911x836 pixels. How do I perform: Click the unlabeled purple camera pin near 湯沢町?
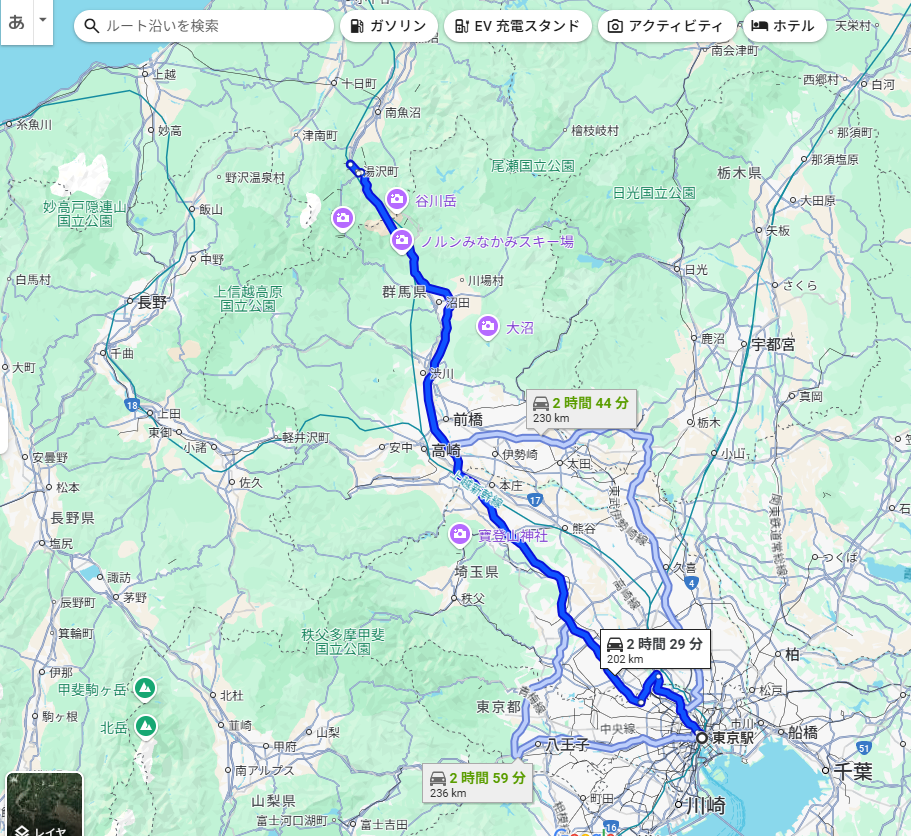click(343, 219)
